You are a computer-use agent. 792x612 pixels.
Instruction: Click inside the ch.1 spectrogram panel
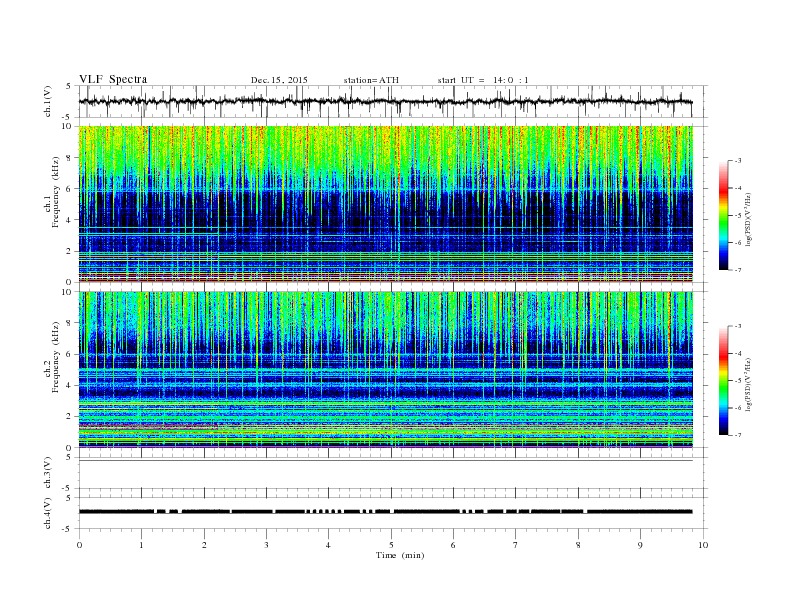click(385, 204)
